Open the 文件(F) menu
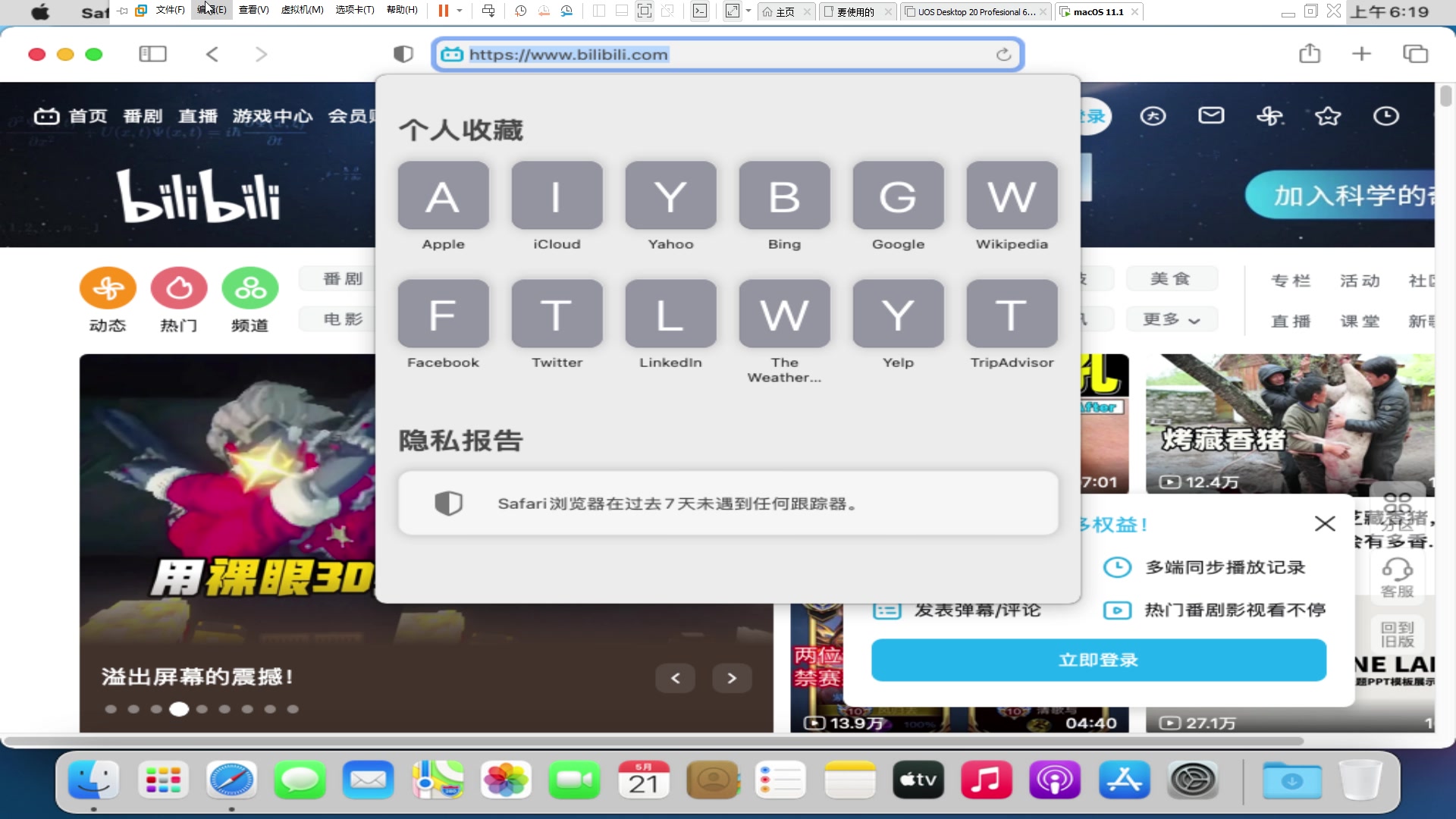 click(x=170, y=11)
